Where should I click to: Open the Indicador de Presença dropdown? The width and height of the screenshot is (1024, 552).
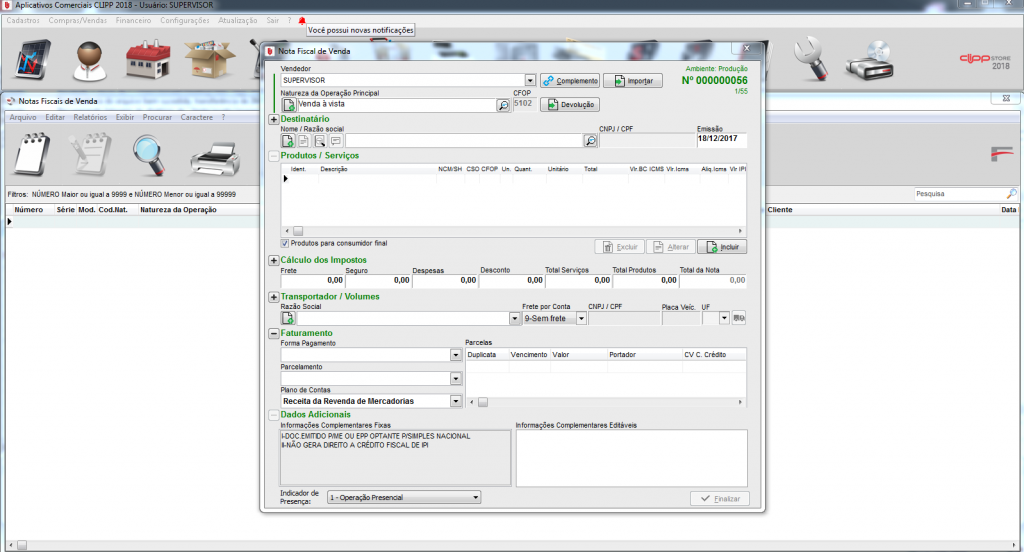point(475,497)
